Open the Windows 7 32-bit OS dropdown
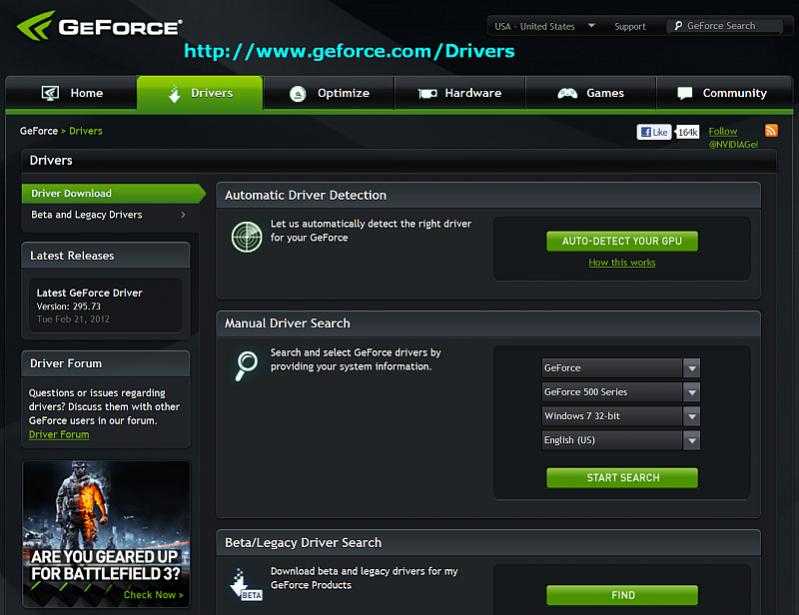 pyautogui.click(x=620, y=416)
